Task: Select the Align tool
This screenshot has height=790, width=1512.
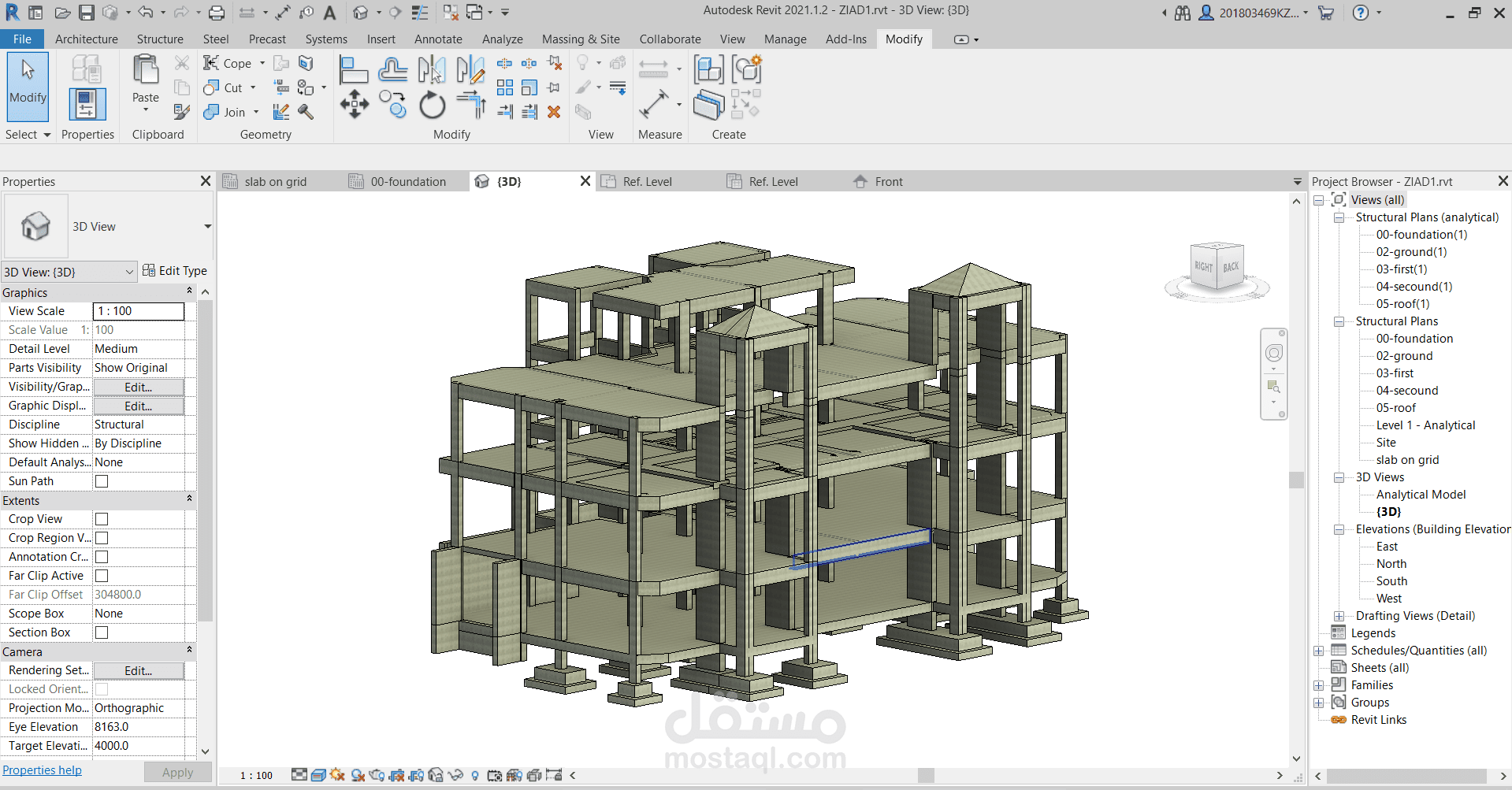Action: tap(354, 69)
